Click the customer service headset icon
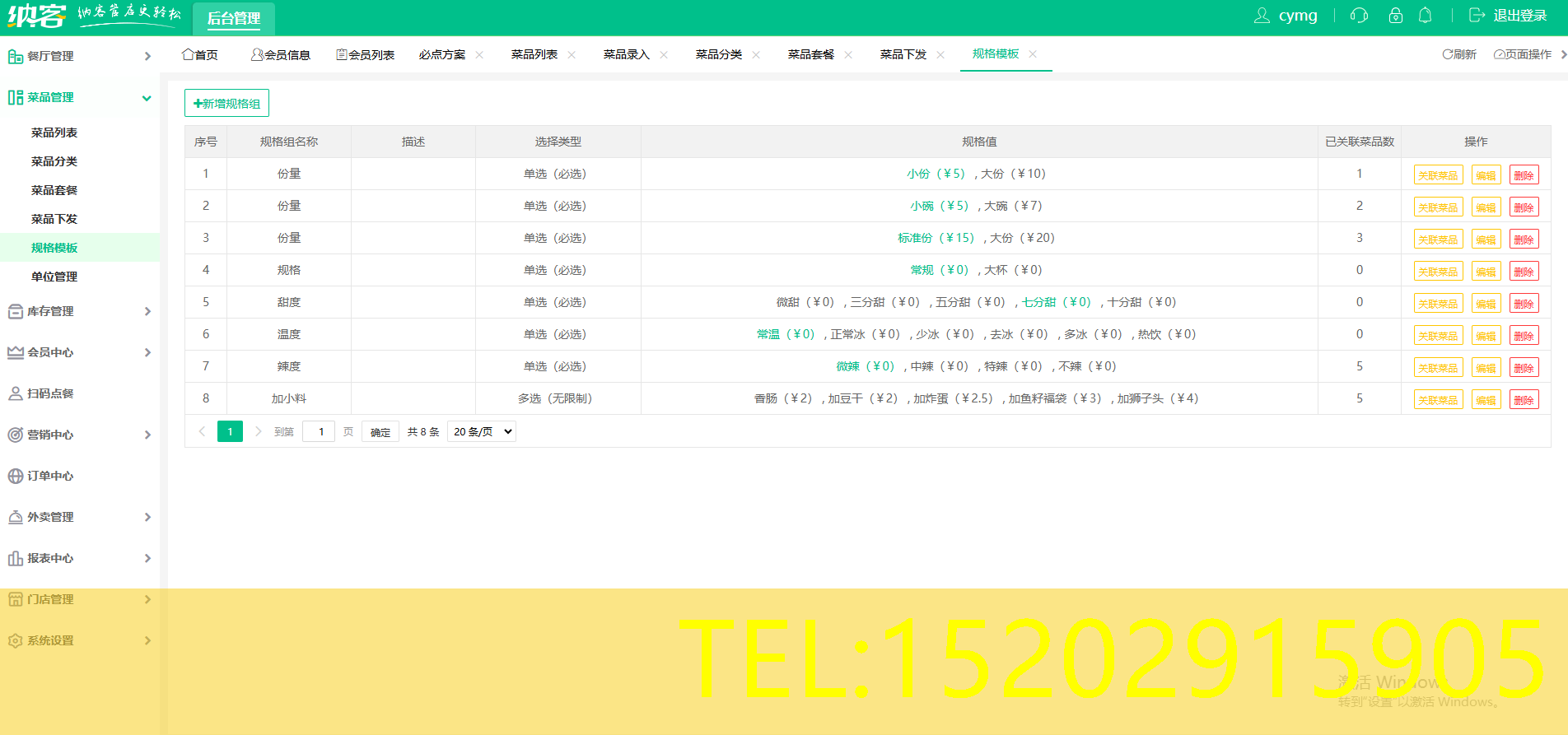The width and height of the screenshot is (1568, 735). tap(1359, 16)
